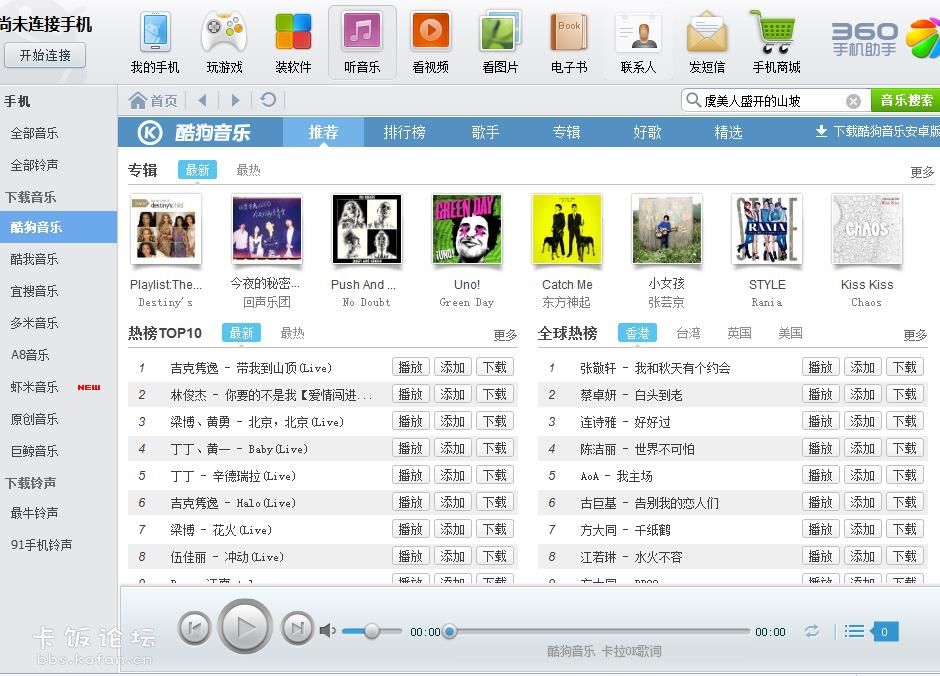940x676 pixels.
Task: Click the 开始连接 button
Action: click(45, 56)
